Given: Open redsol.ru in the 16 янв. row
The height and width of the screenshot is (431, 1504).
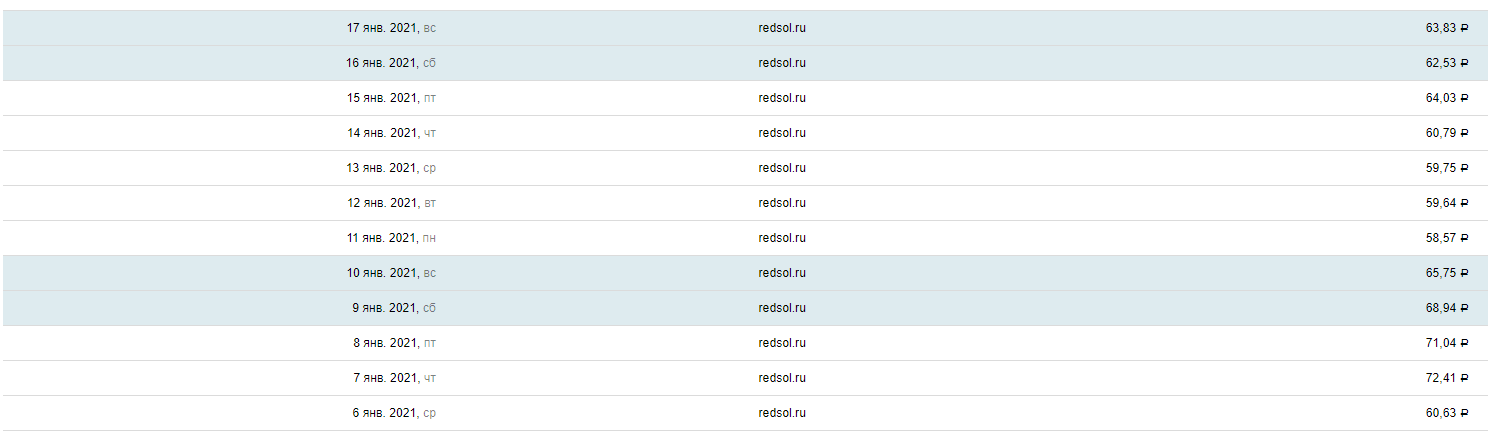Looking at the screenshot, I should tap(782, 63).
